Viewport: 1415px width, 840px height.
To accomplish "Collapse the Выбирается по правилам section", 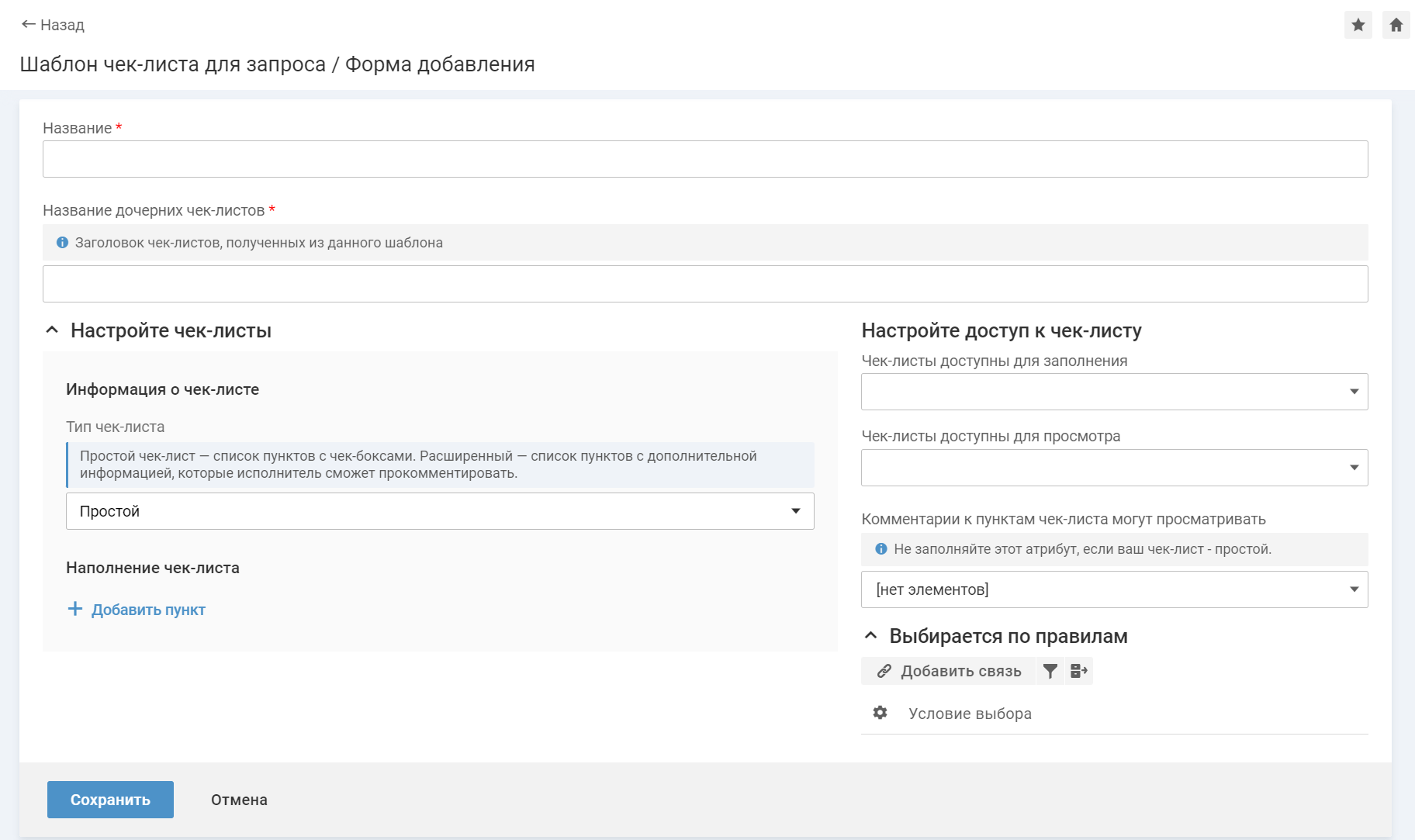I will coord(871,636).
